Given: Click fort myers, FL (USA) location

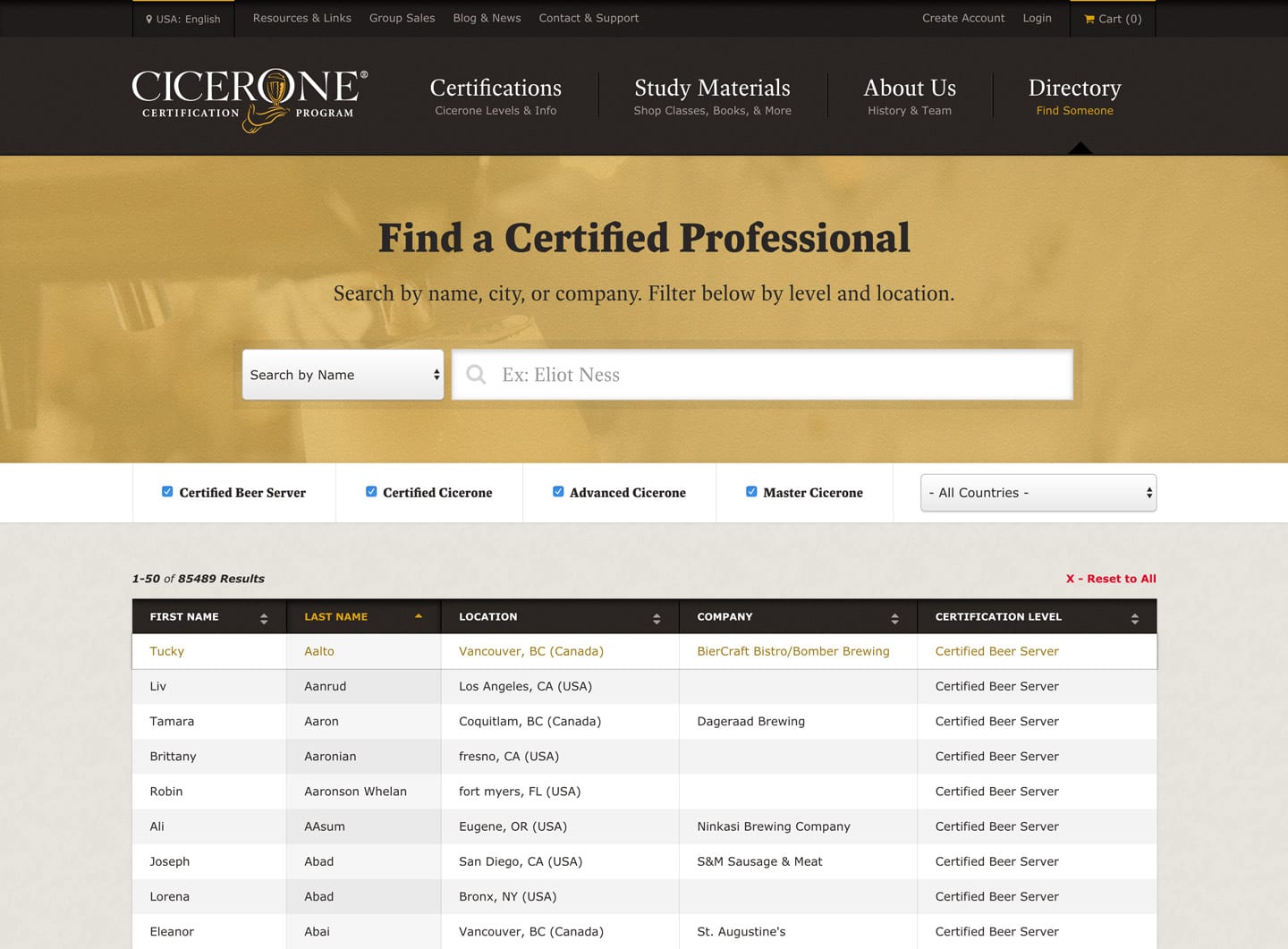Looking at the screenshot, I should pos(520,792).
